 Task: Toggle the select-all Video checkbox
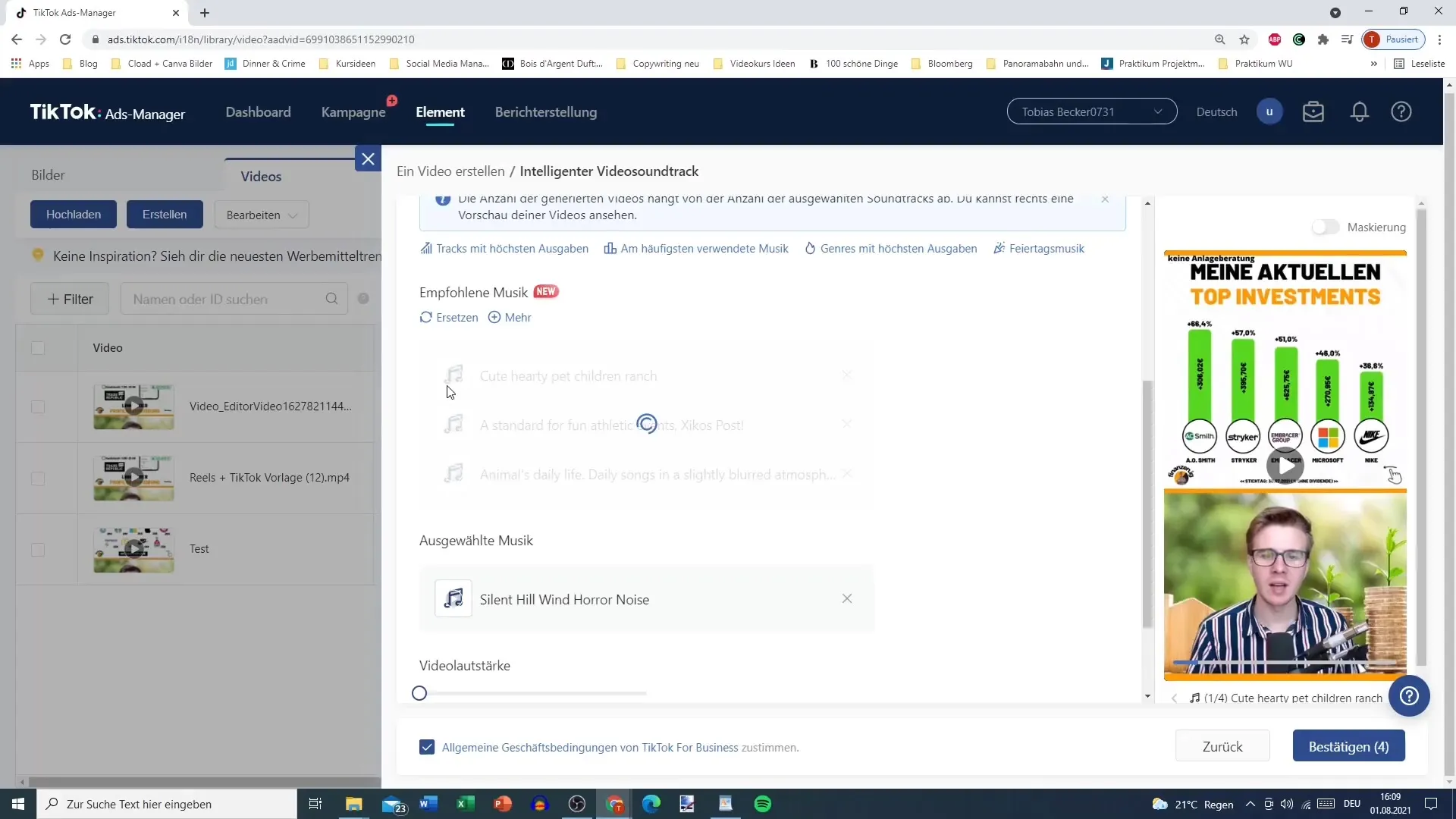click(38, 348)
